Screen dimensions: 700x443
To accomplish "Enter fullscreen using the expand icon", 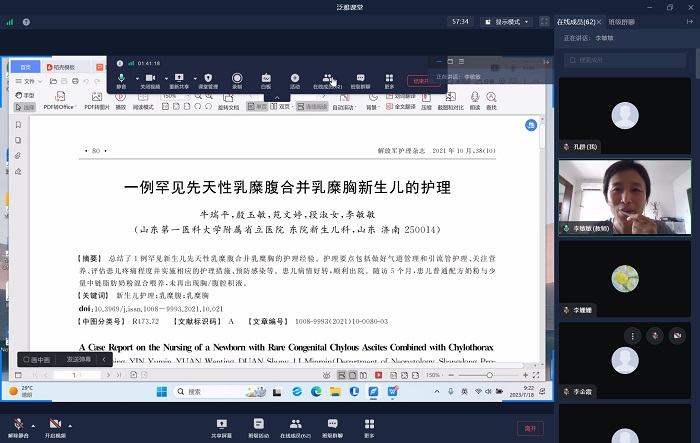I will (543, 20).
